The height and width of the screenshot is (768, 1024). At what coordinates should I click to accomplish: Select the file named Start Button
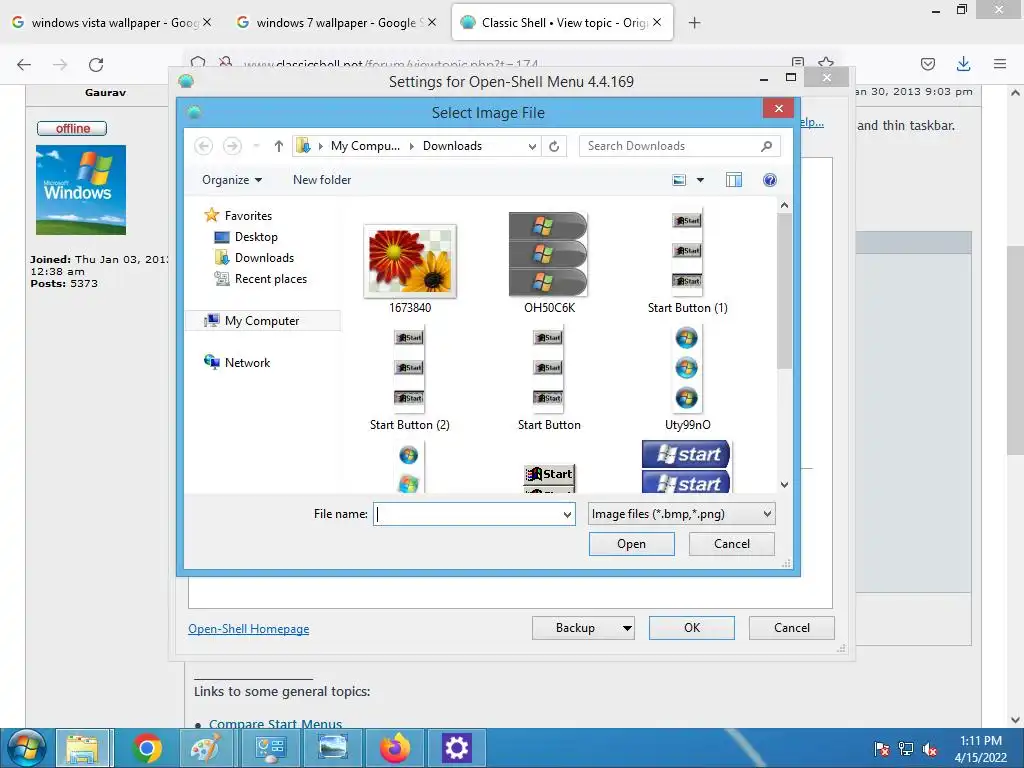coord(549,379)
